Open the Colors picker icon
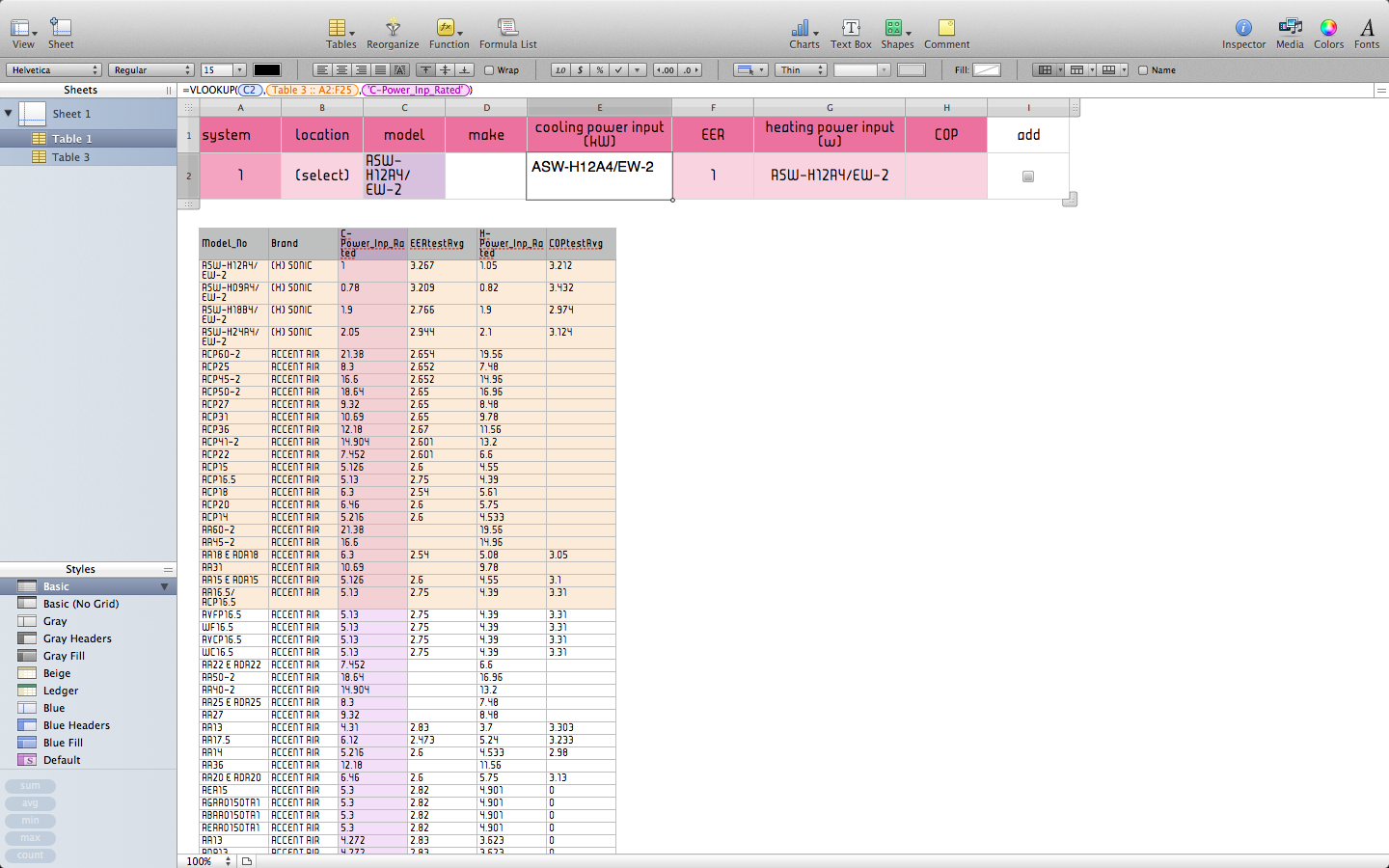The width and height of the screenshot is (1389, 868). point(1328,28)
